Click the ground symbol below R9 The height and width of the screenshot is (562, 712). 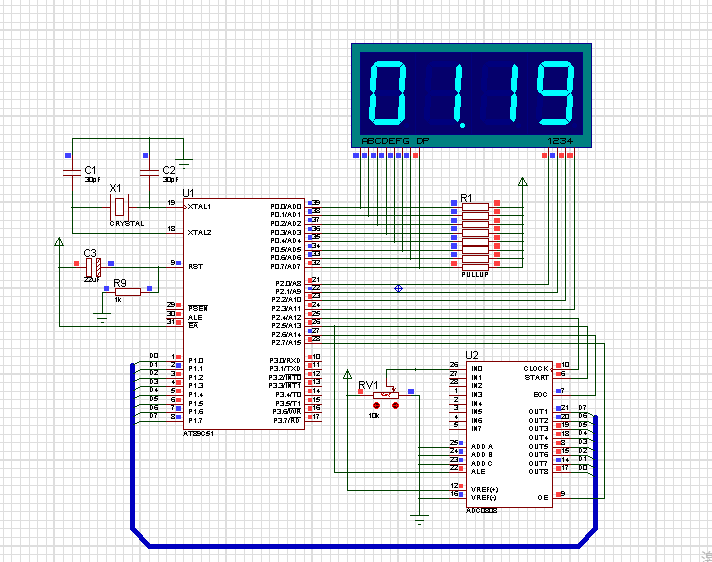102,318
